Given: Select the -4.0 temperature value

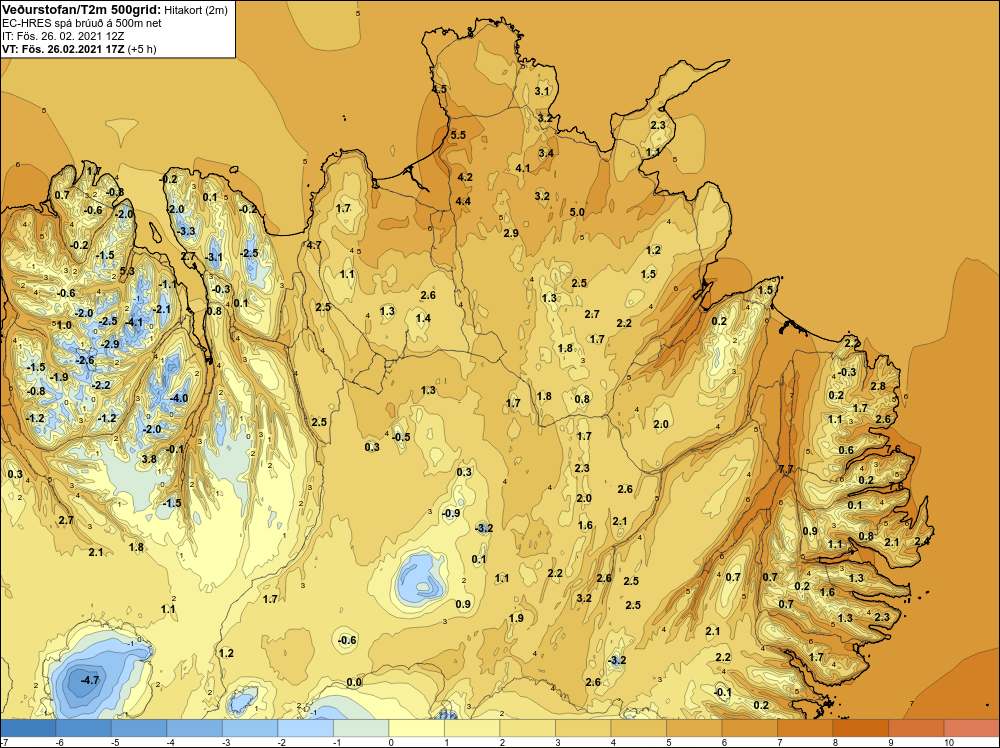Looking at the screenshot, I should click(x=179, y=399).
